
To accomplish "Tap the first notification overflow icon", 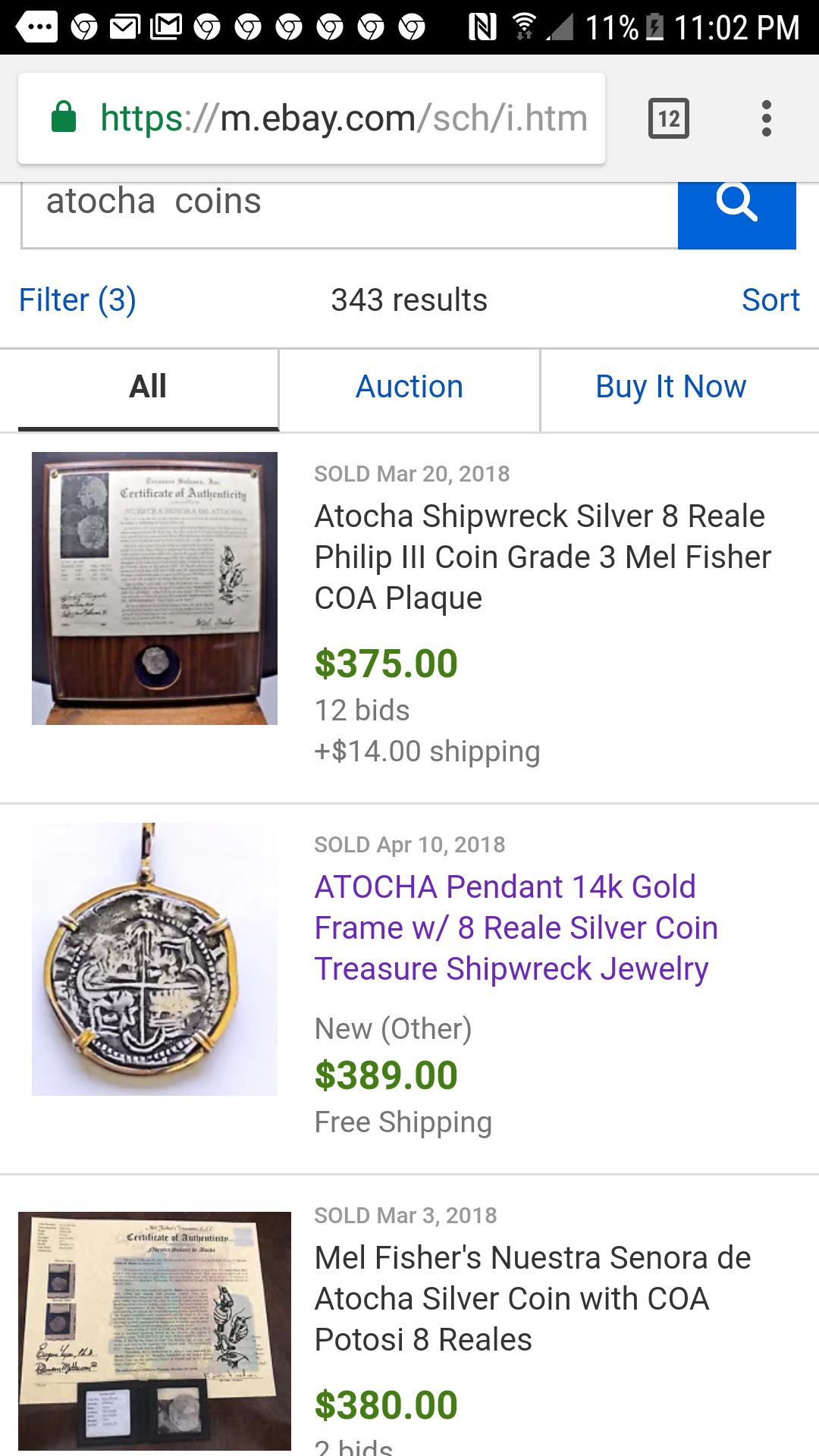I will click(36, 27).
